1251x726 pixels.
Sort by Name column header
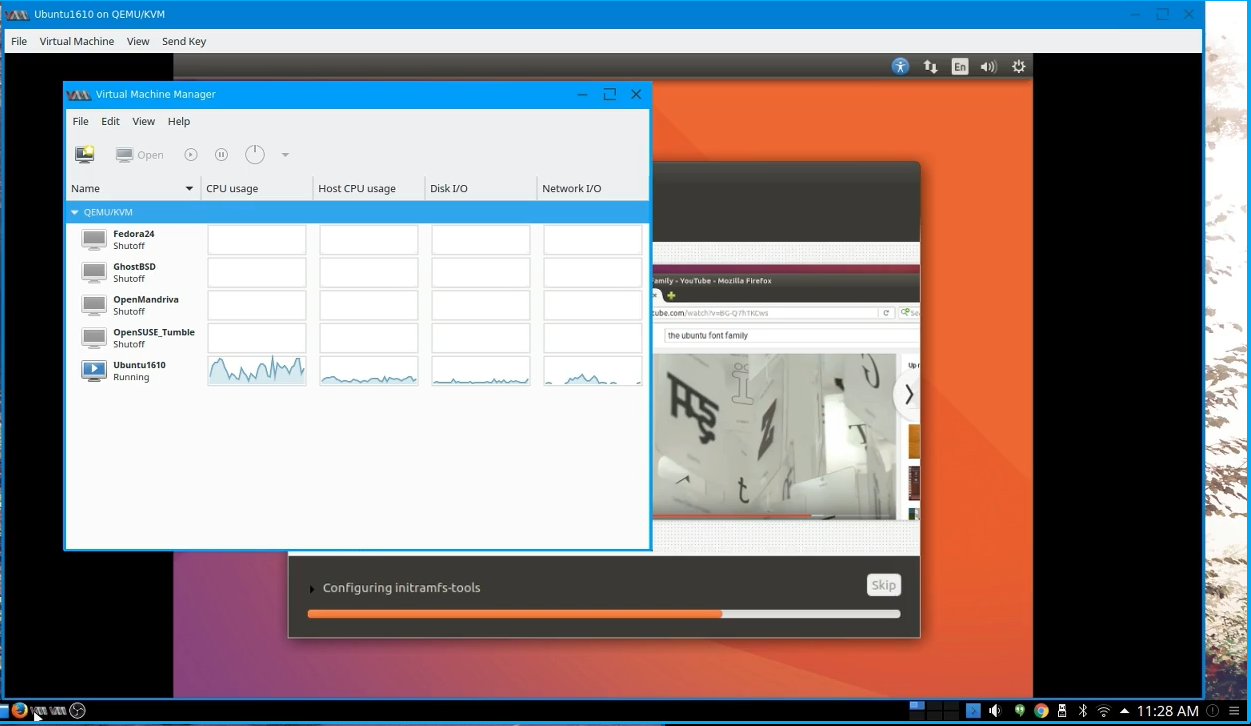click(133, 188)
